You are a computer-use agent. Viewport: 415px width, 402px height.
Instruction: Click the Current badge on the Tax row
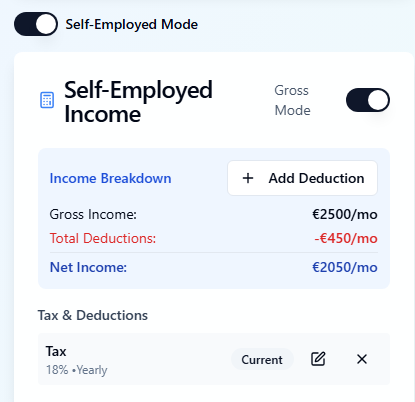(262, 360)
